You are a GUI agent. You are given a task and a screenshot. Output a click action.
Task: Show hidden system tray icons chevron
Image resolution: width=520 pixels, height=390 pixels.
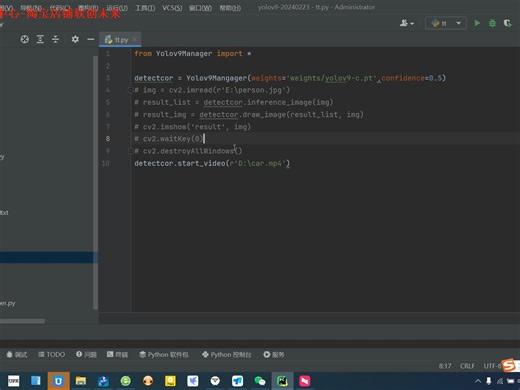coord(478,381)
